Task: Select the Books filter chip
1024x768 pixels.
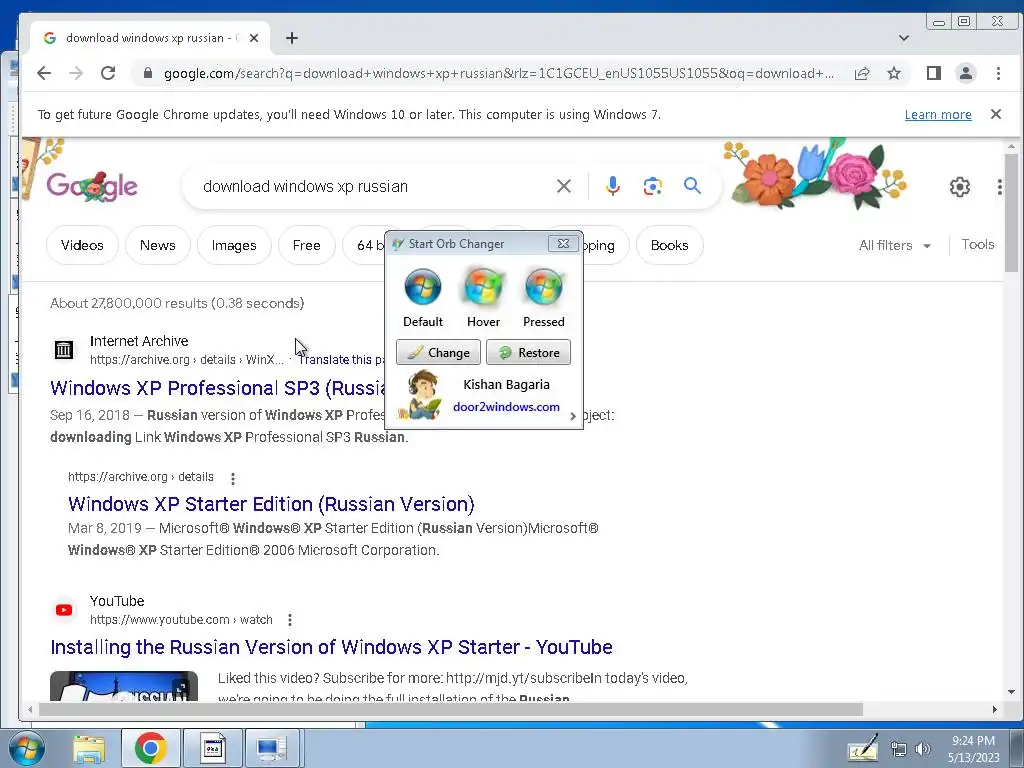Action: 669,245
